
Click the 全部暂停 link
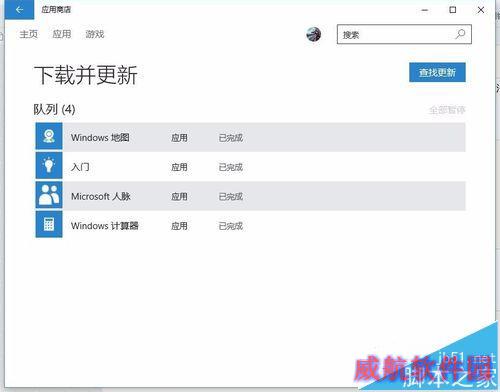tap(447, 110)
